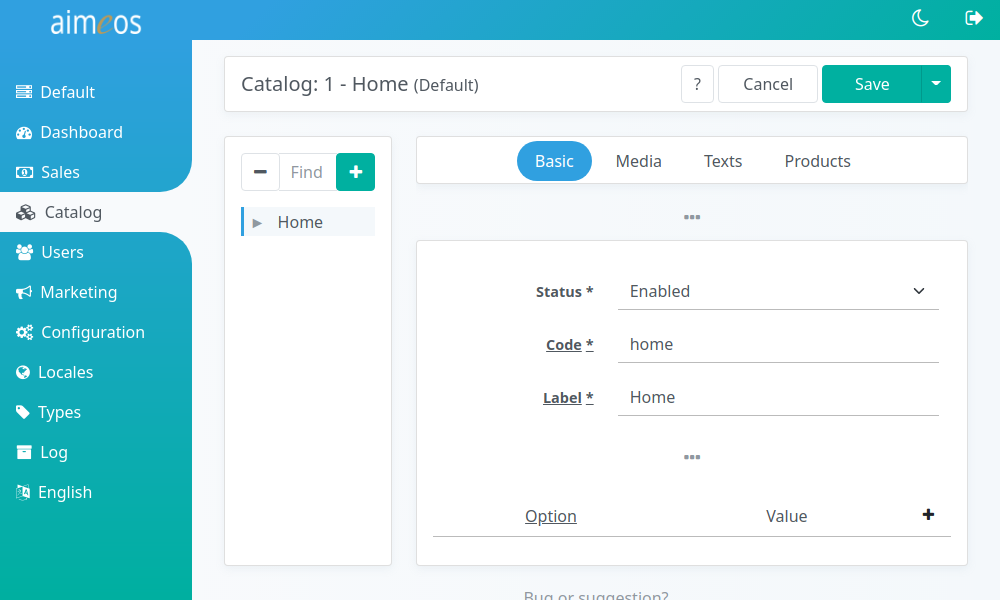Click the help question mark button
This screenshot has height=600, width=1000.
pos(697,84)
